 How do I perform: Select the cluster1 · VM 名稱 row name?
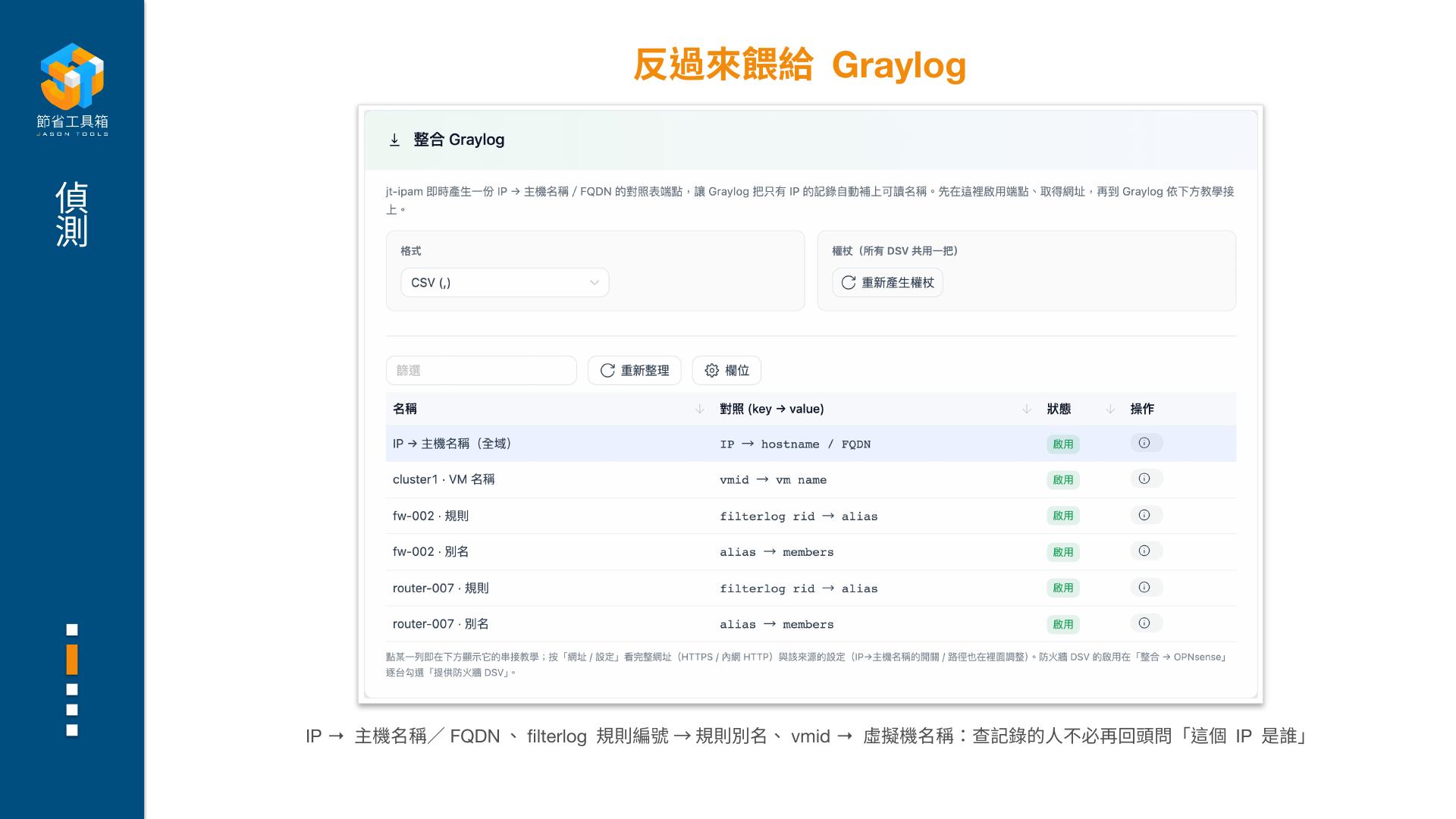click(x=444, y=479)
